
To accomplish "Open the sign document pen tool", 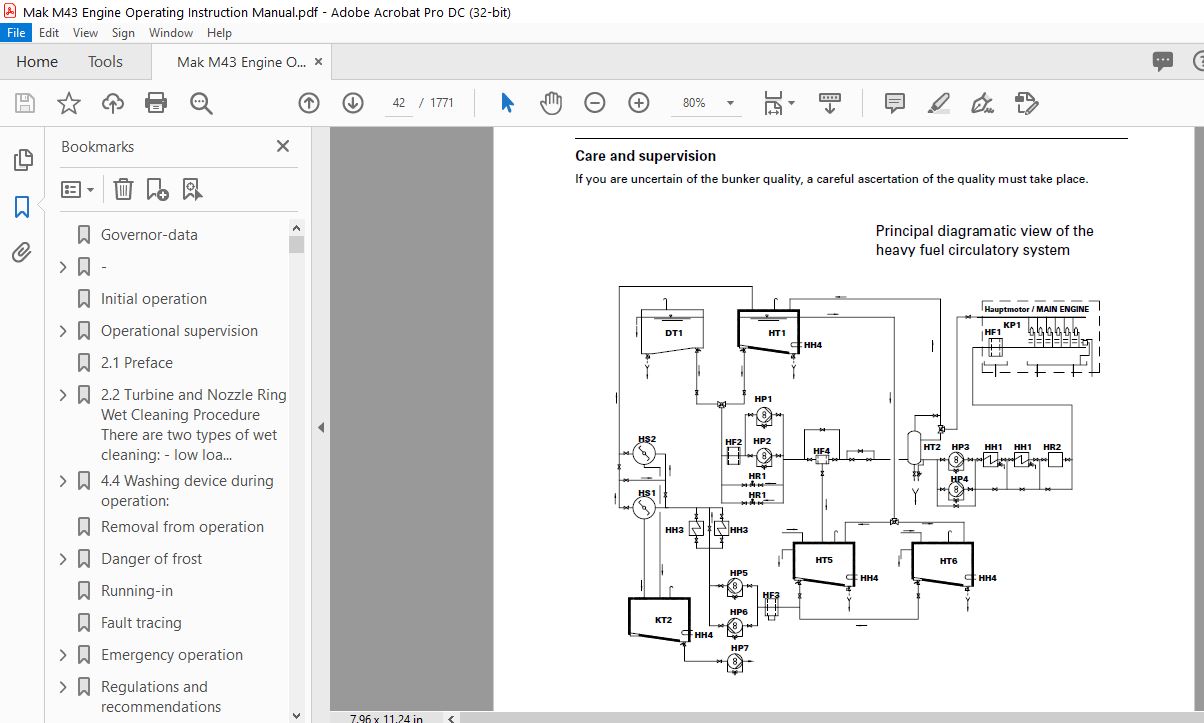I will click(982, 103).
